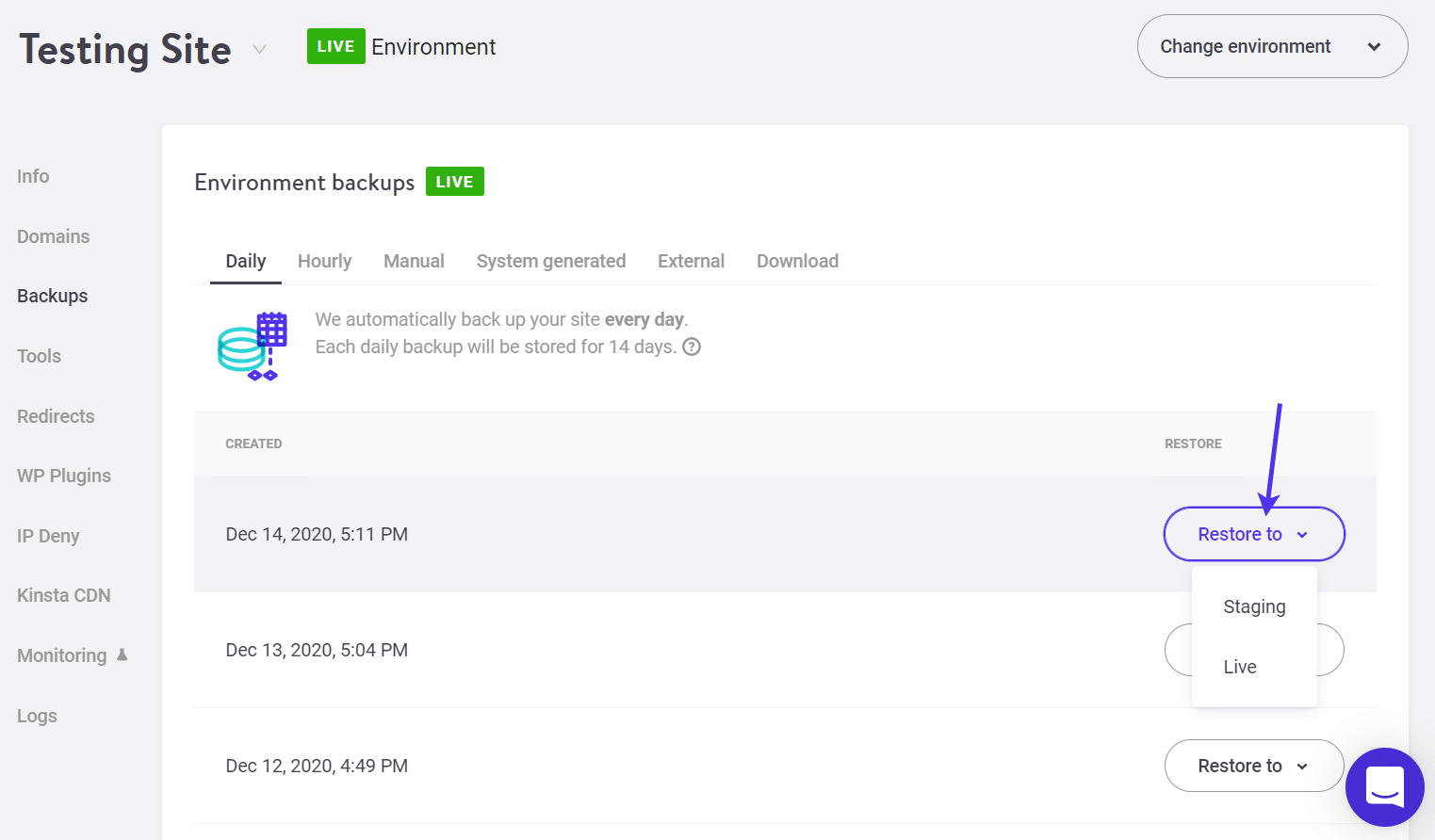Go to Kinsta CDN settings
This screenshot has height=840, width=1435.
point(63,594)
